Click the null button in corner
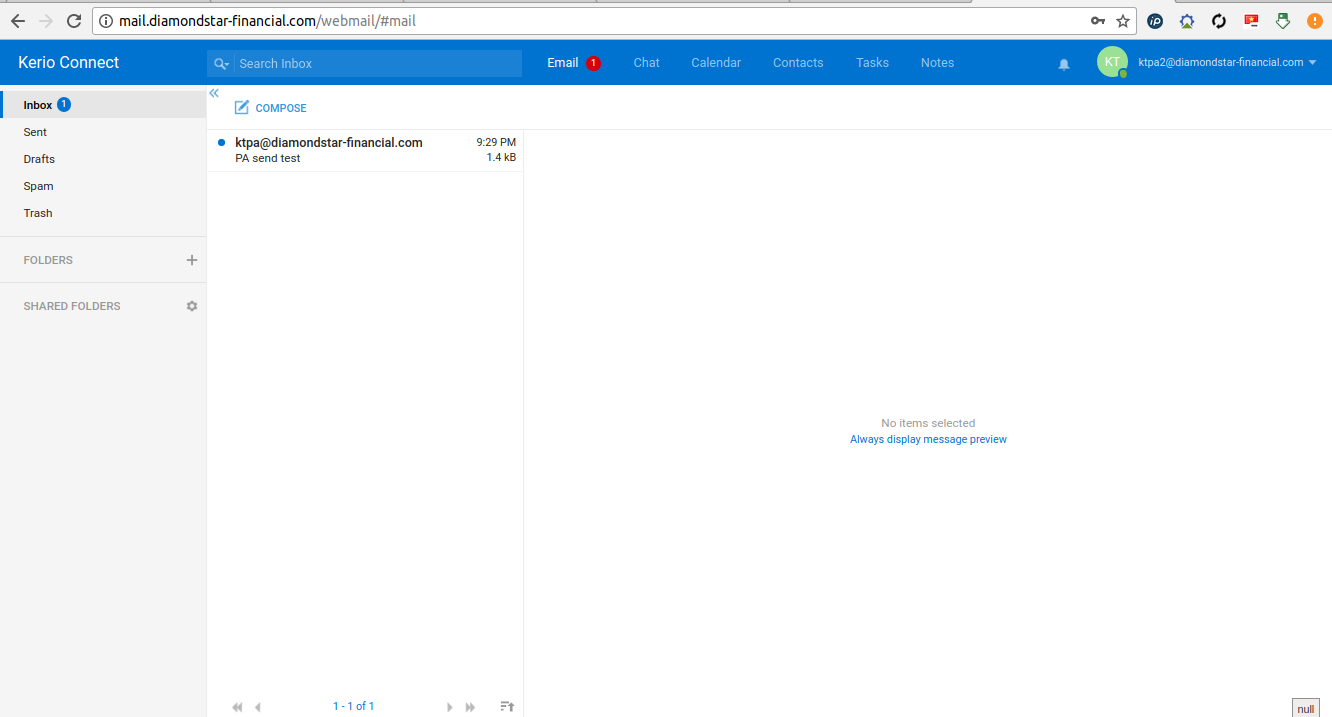Image resolution: width=1332 pixels, height=717 pixels. click(x=1306, y=708)
